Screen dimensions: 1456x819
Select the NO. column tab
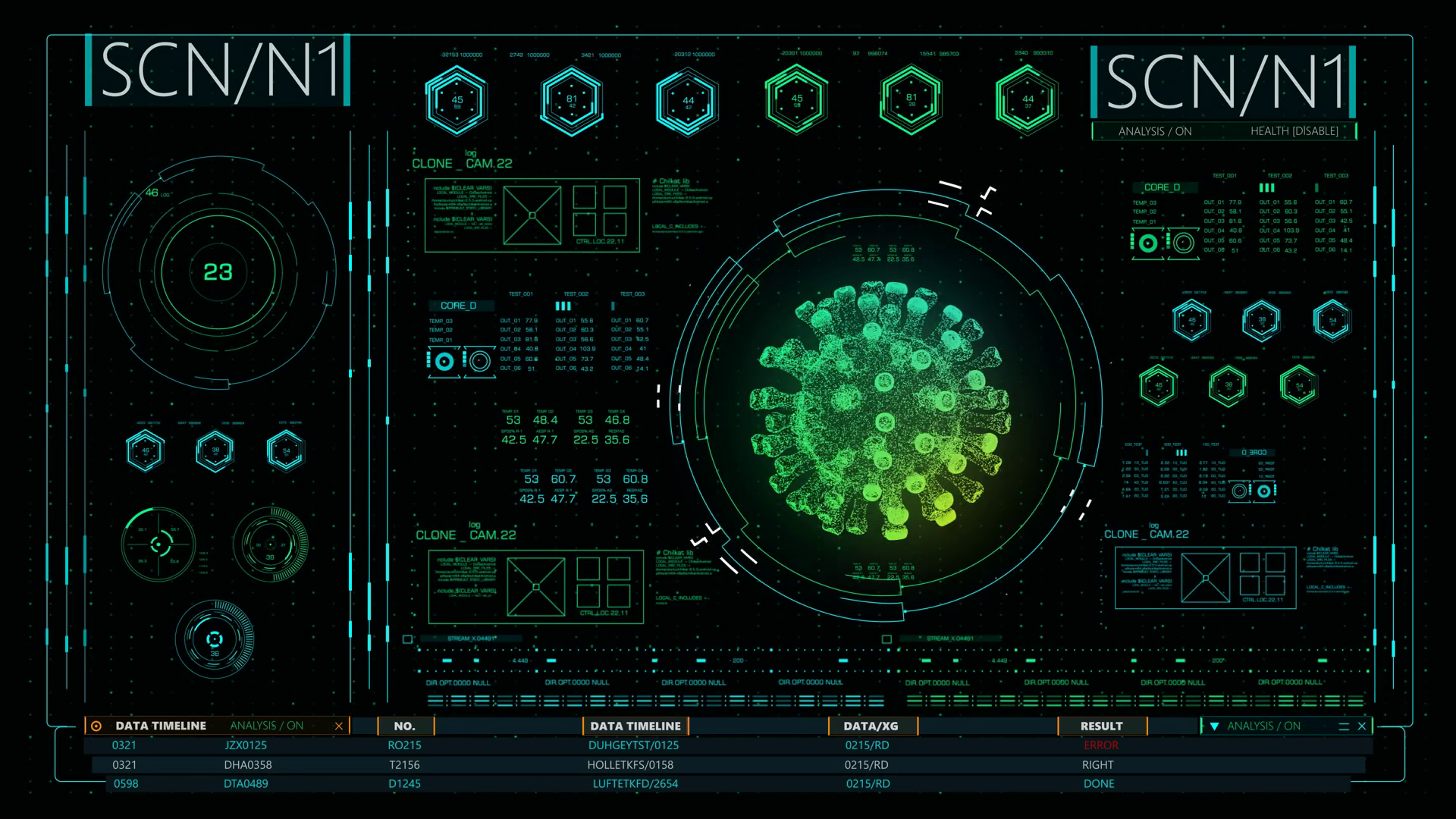click(405, 726)
